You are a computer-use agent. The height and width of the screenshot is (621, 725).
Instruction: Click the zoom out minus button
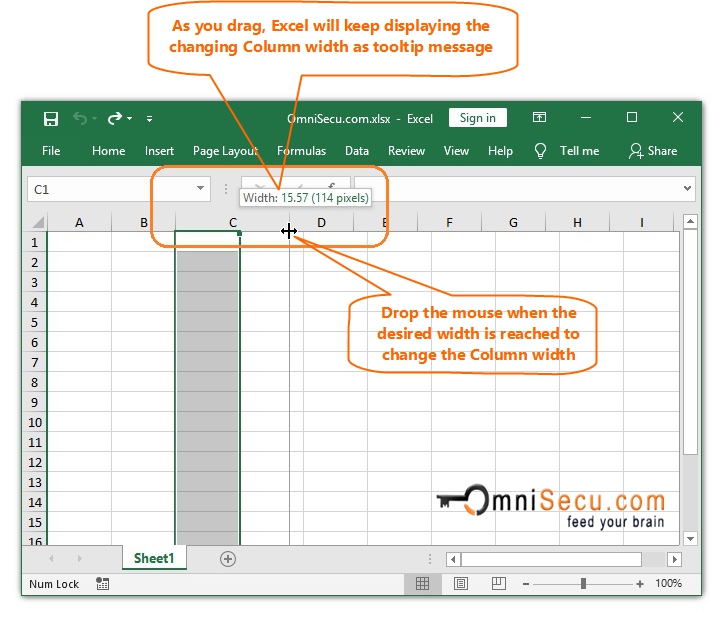click(526, 584)
